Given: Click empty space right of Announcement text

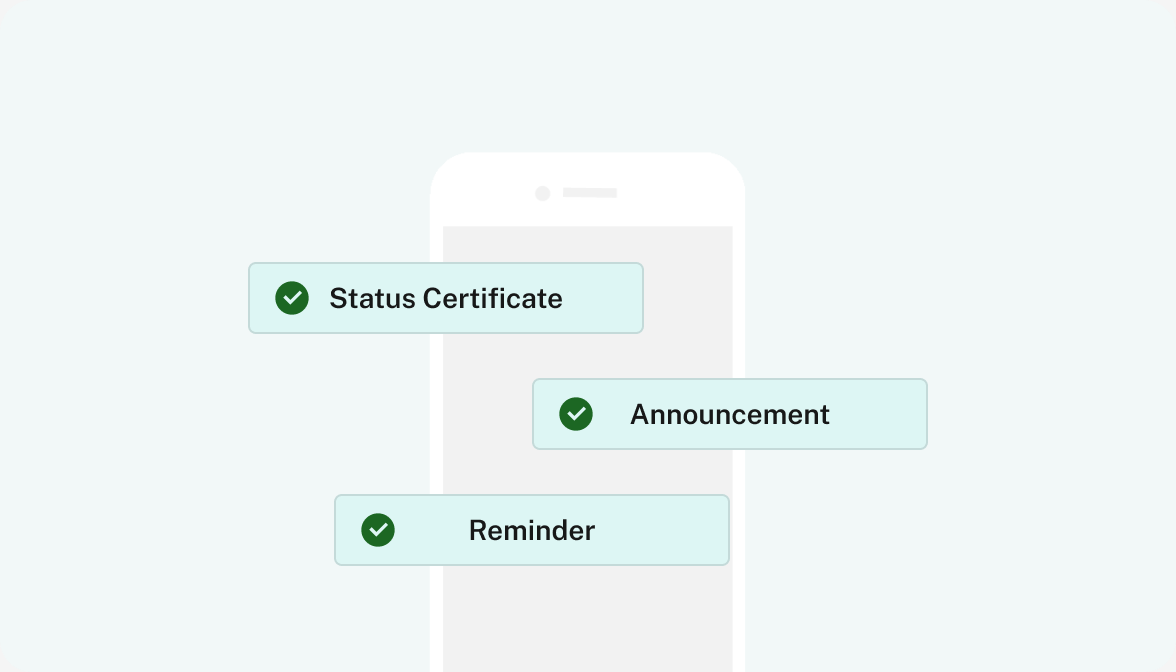Looking at the screenshot, I should (x=878, y=414).
